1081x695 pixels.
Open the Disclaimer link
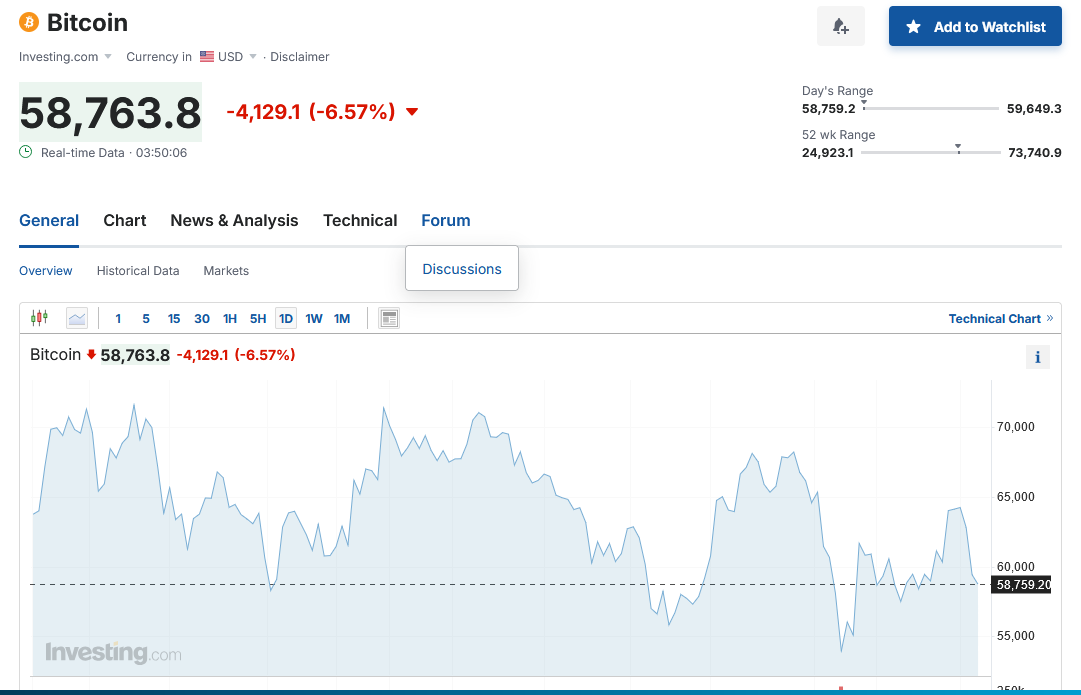click(300, 57)
